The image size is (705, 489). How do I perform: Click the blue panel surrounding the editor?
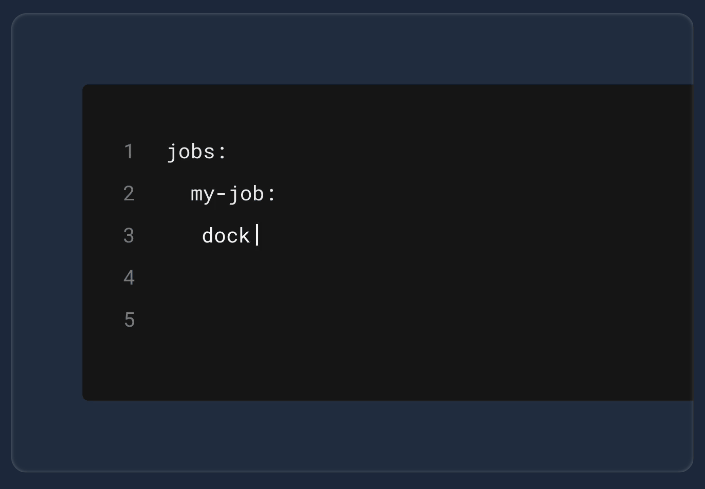pyautogui.click(x=45, y=250)
